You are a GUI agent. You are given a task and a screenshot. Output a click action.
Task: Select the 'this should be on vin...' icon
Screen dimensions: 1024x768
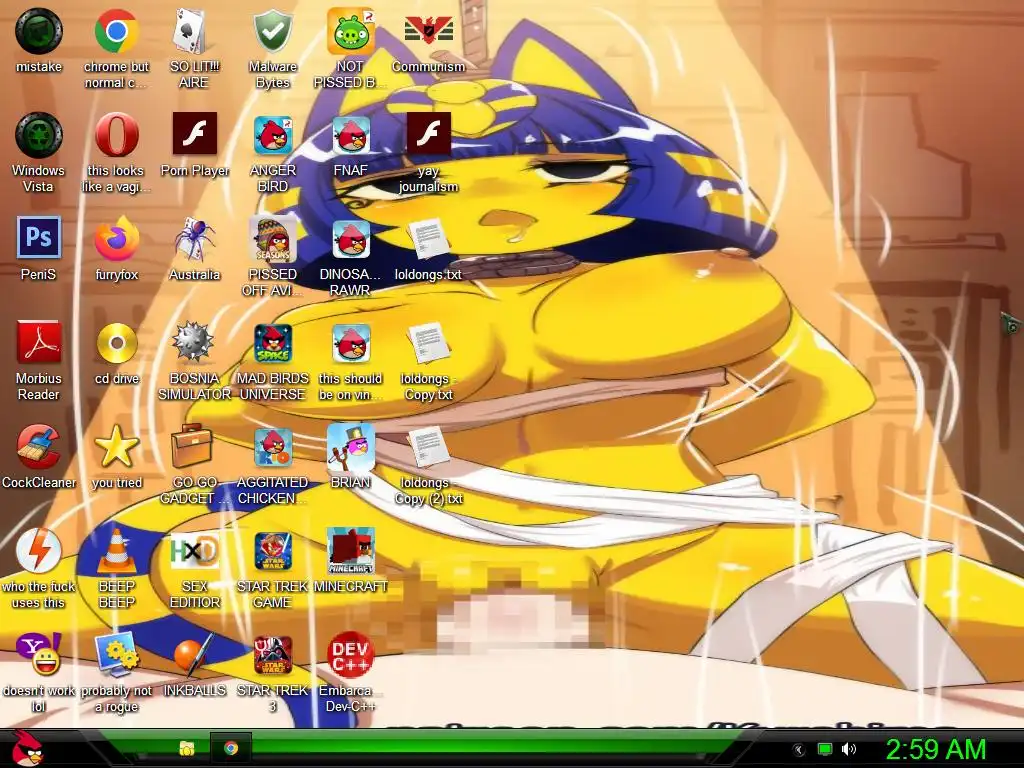tap(351, 344)
